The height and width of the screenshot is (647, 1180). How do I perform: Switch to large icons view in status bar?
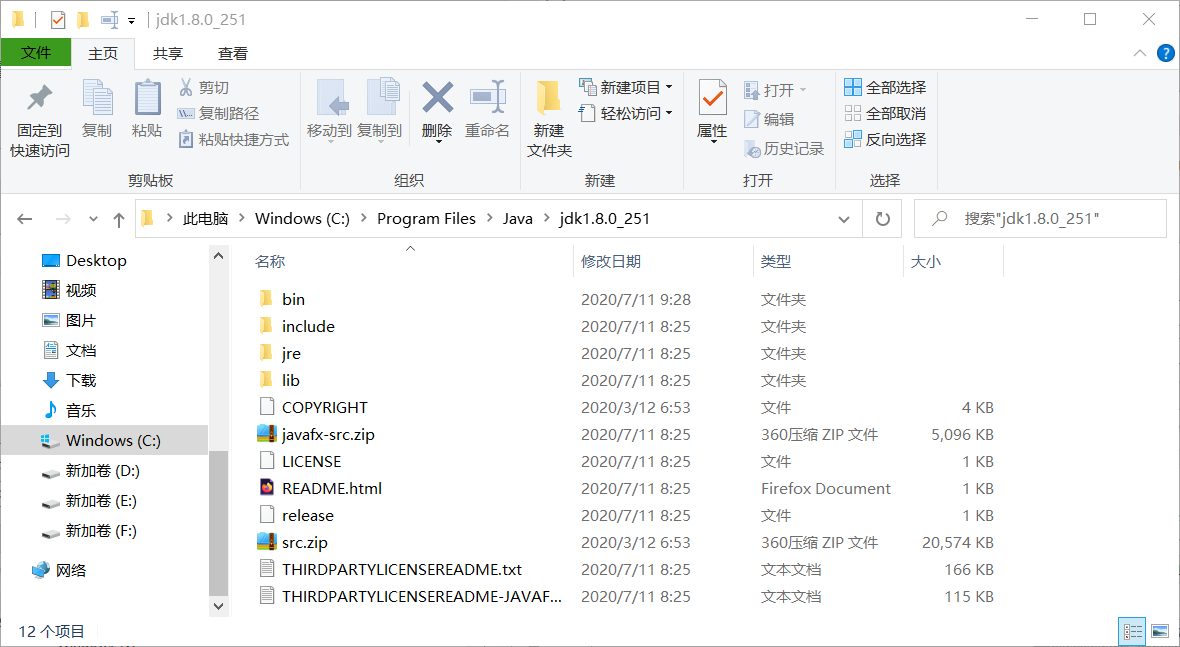pyautogui.click(x=1162, y=631)
